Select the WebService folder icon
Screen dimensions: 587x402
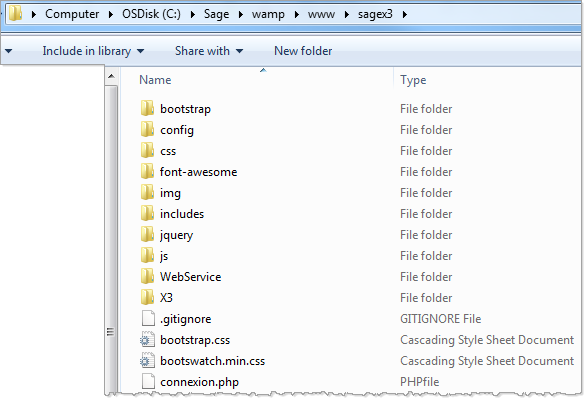coord(147,276)
